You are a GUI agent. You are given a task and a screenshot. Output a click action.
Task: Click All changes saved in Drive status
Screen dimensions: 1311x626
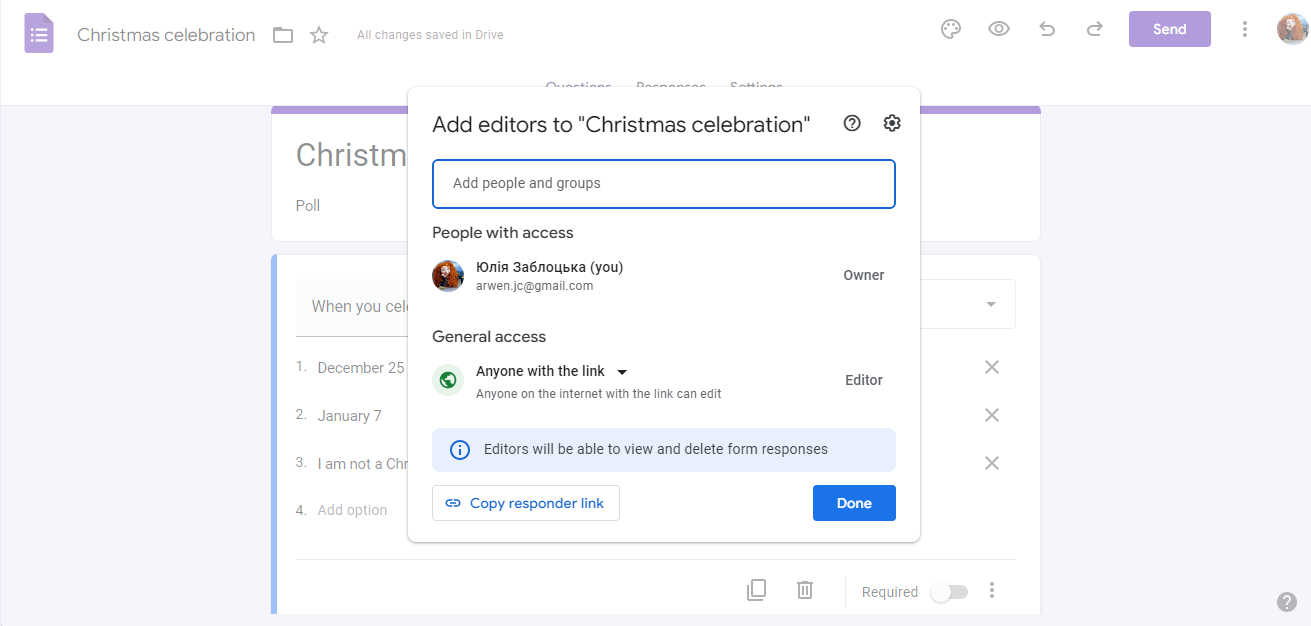tap(430, 35)
